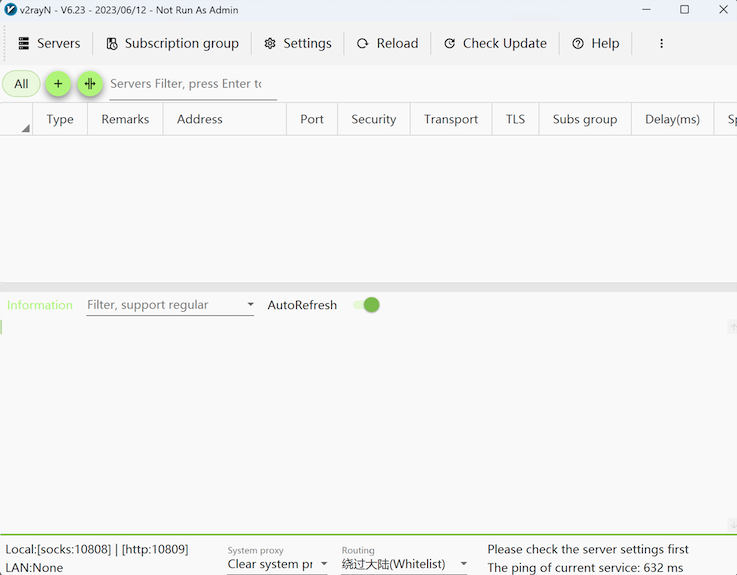Sort servers by the Address column

click(225, 119)
